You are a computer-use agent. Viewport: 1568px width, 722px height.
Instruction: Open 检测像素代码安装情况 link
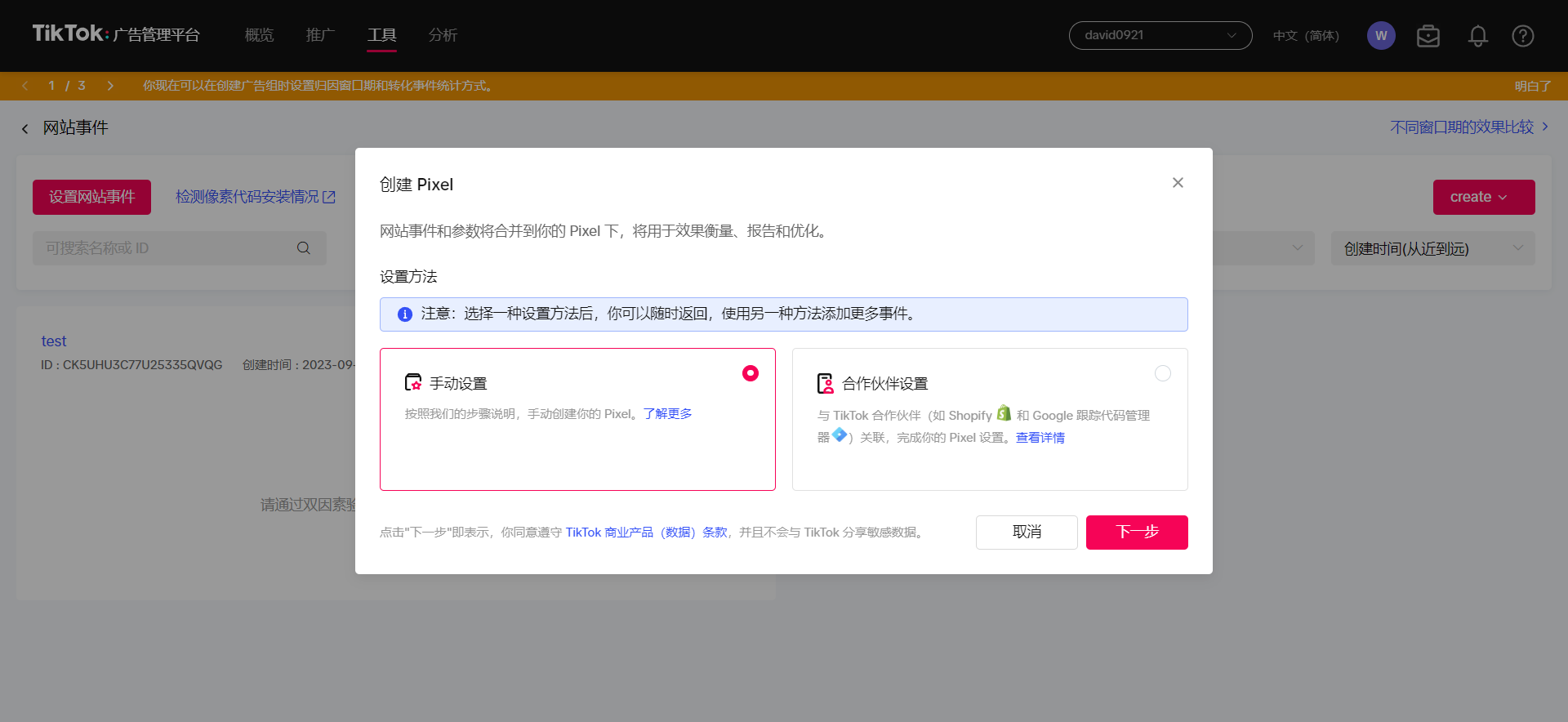(x=256, y=197)
